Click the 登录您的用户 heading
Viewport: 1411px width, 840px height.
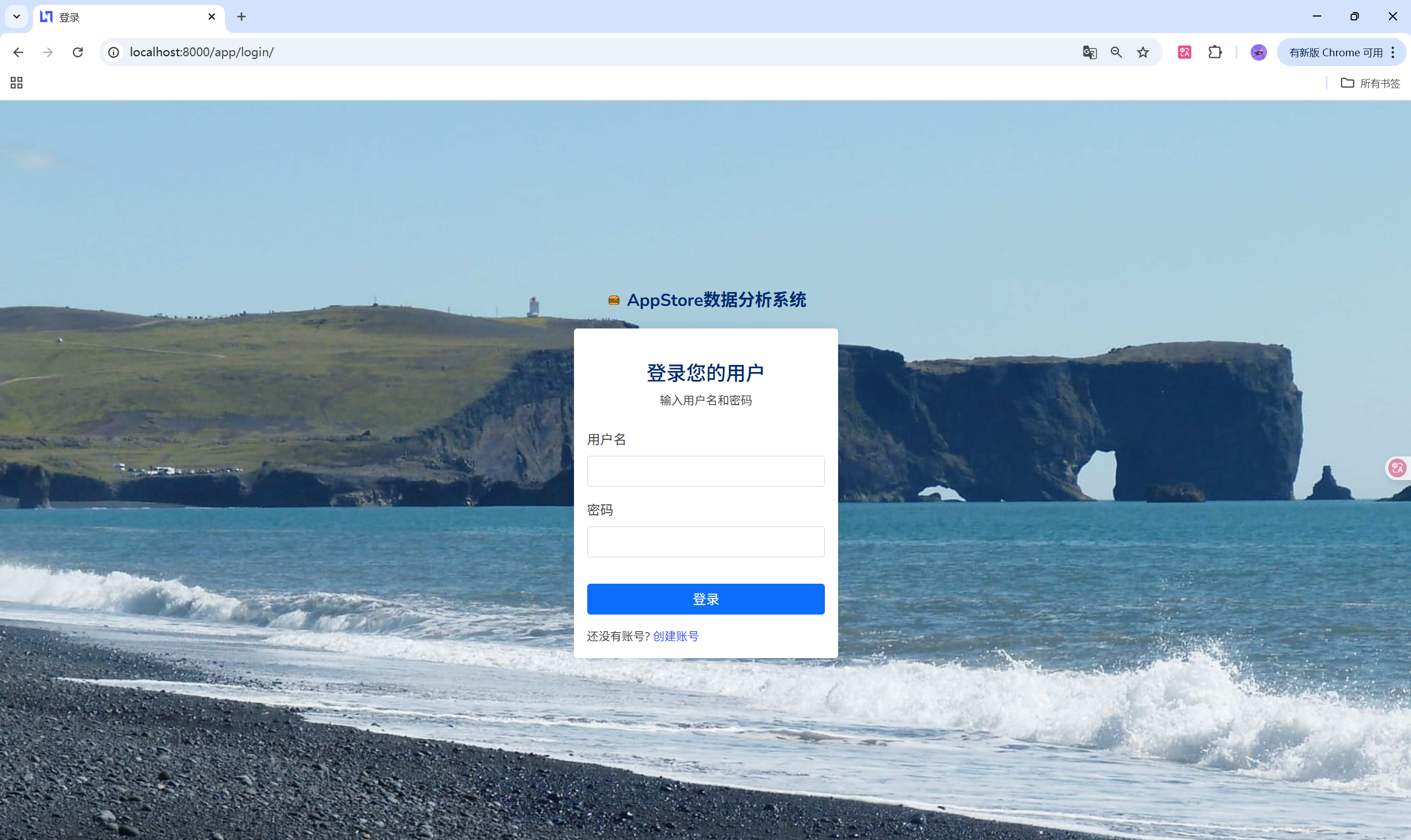tap(706, 373)
